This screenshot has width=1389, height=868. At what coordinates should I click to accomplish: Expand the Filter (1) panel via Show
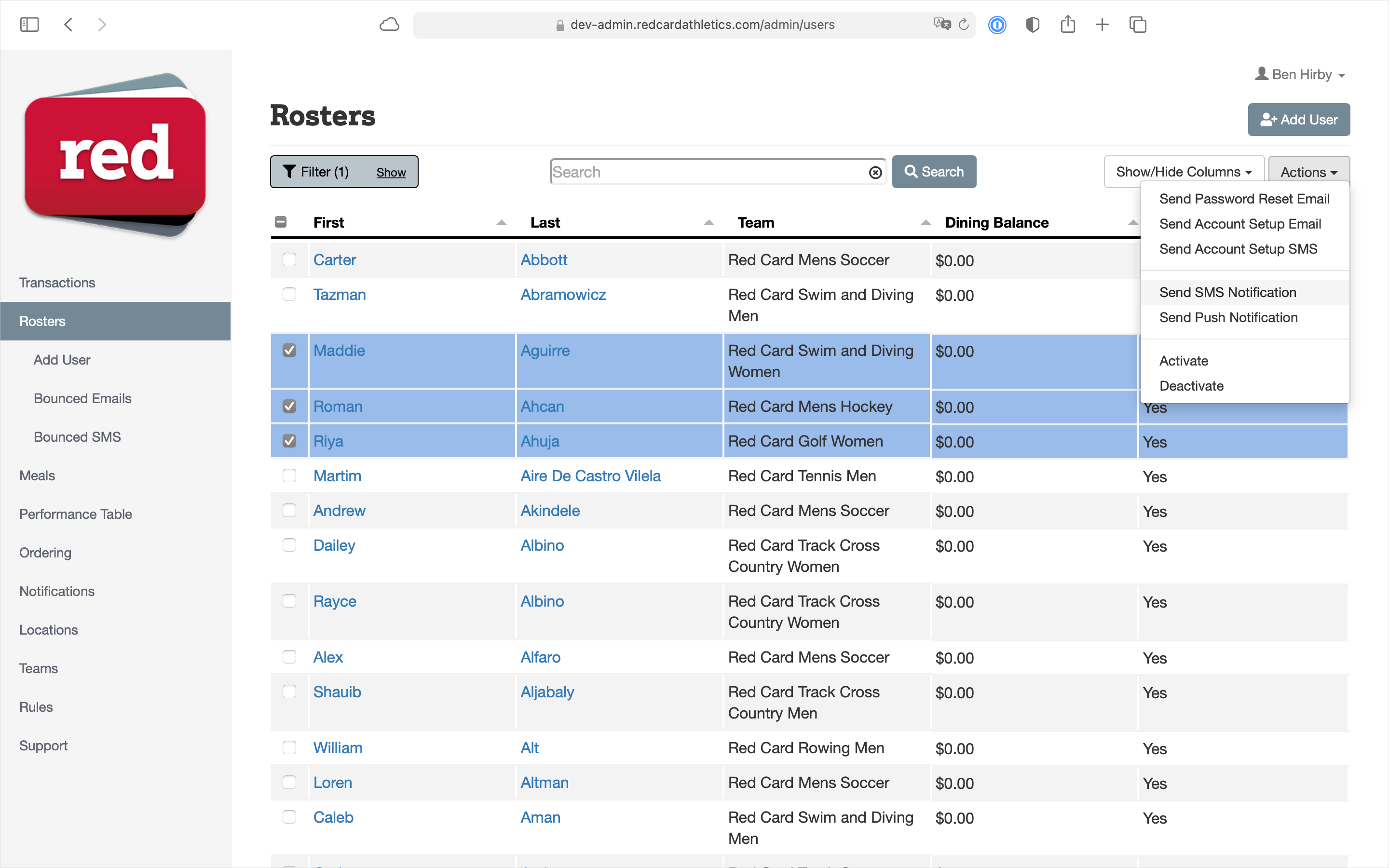pos(391,172)
